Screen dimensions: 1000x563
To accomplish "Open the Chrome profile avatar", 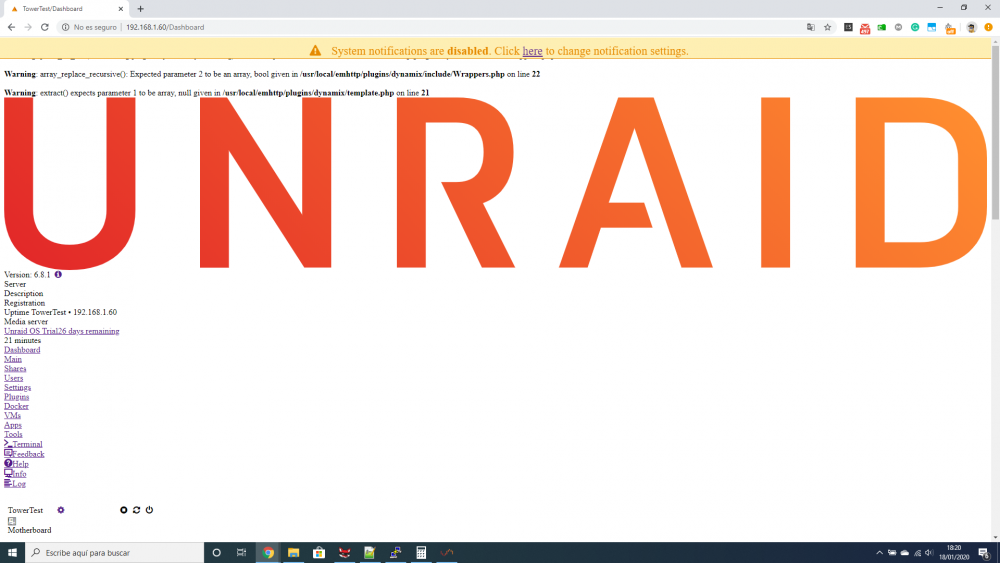I will tap(971, 27).
